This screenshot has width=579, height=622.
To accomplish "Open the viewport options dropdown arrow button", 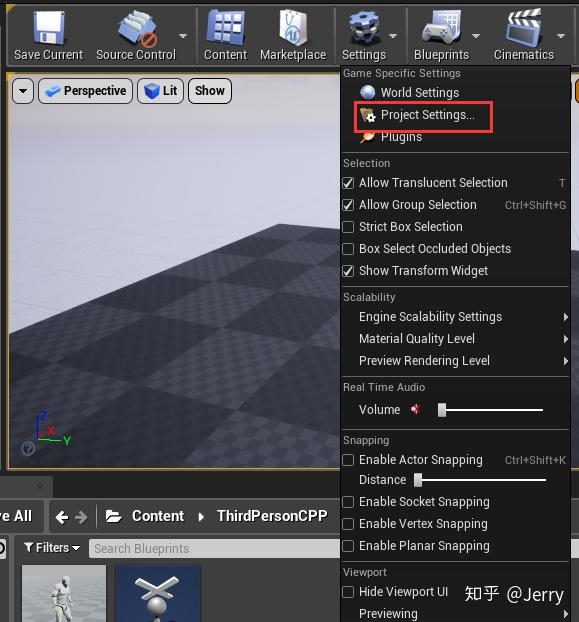I will [23, 91].
